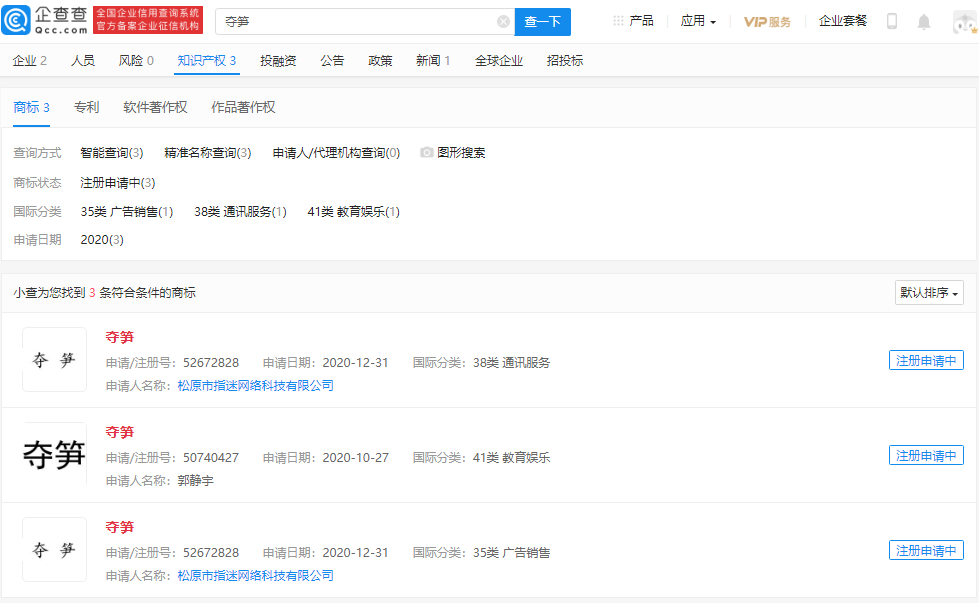Click the search input field containing 夺笋
The height and width of the screenshot is (603, 979).
pos(355,21)
